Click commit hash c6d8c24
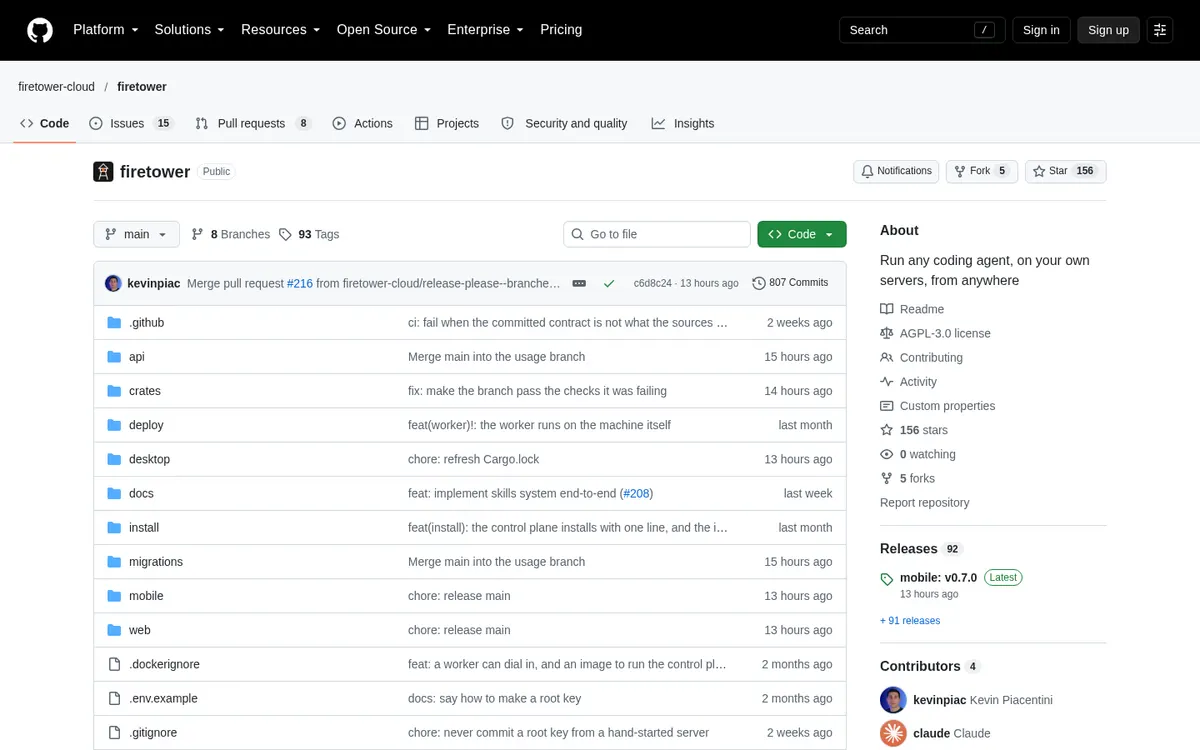This screenshot has height=750, width=1200. 653,283
